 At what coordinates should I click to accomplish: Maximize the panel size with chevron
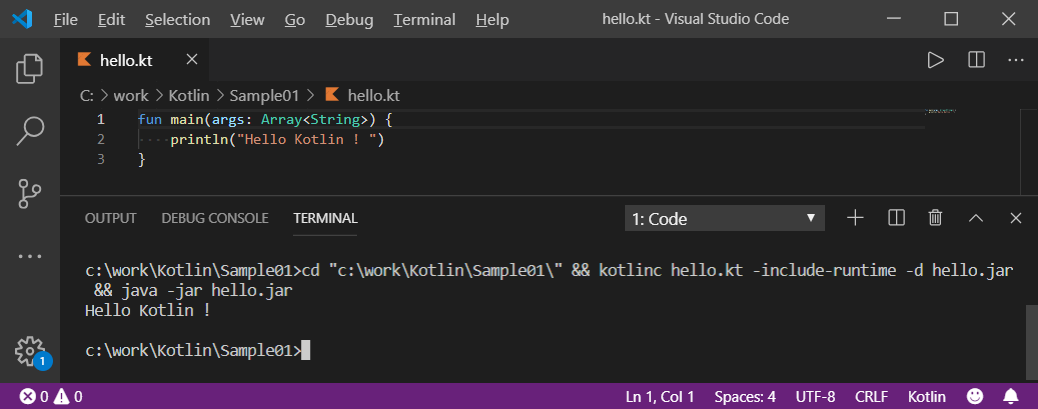point(976,218)
